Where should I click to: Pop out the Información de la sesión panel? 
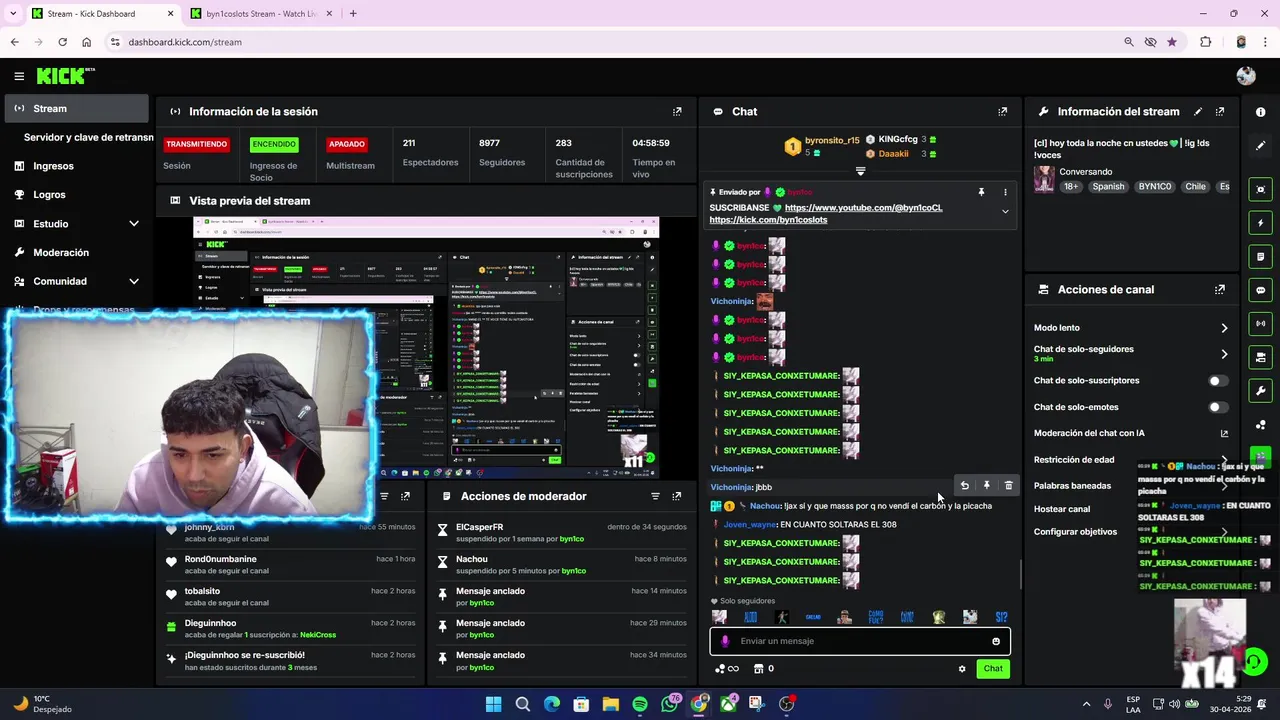point(677,111)
